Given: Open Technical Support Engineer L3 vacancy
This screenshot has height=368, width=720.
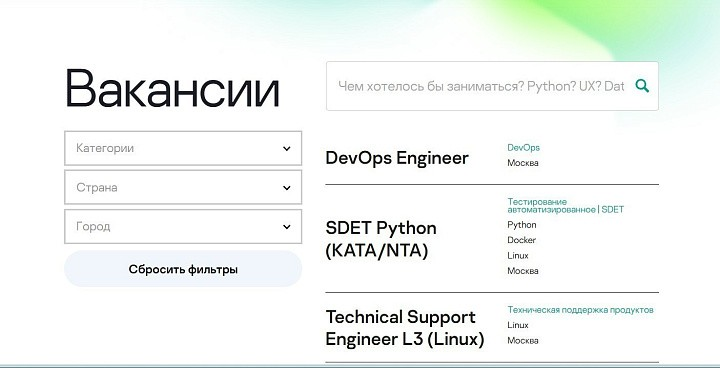Looking at the screenshot, I should (x=405, y=328).
